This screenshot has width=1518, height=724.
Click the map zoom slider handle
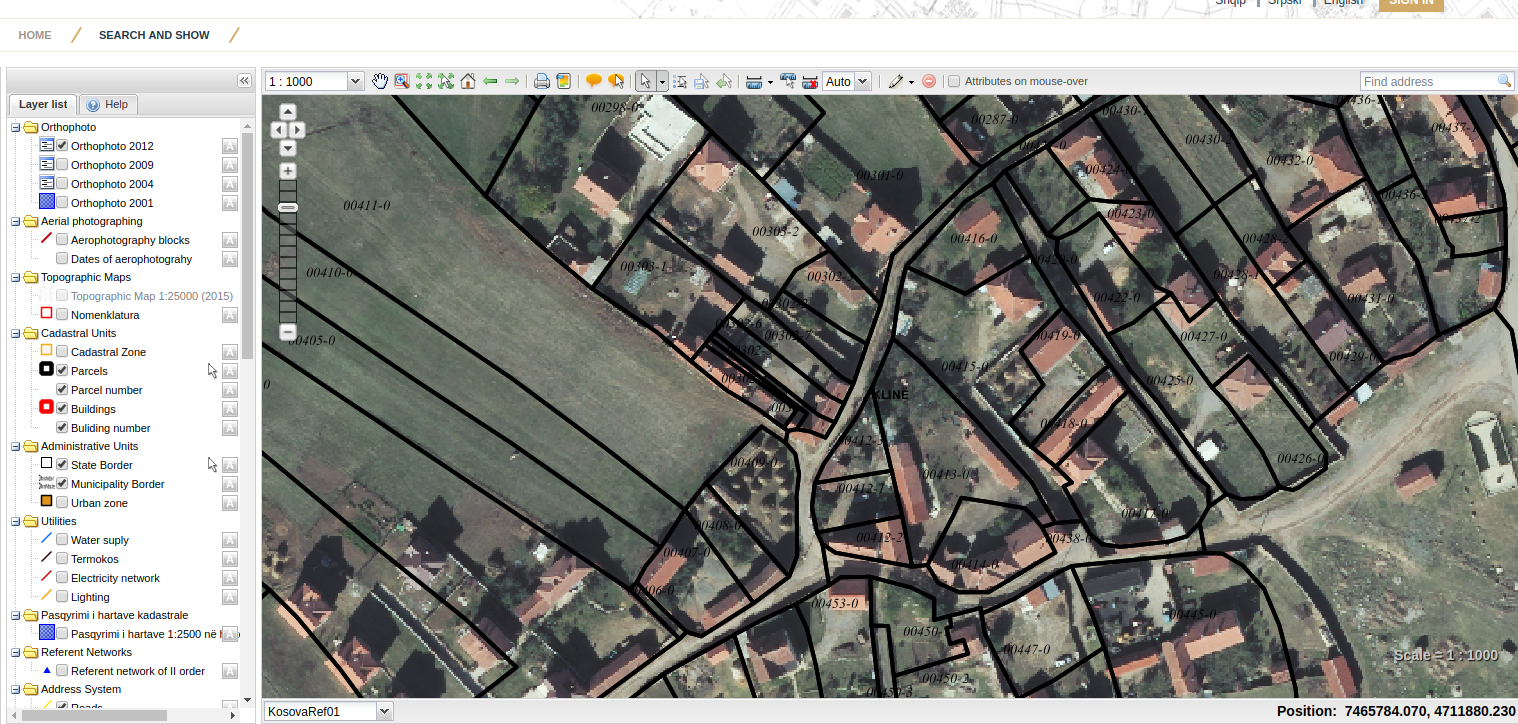coord(288,207)
